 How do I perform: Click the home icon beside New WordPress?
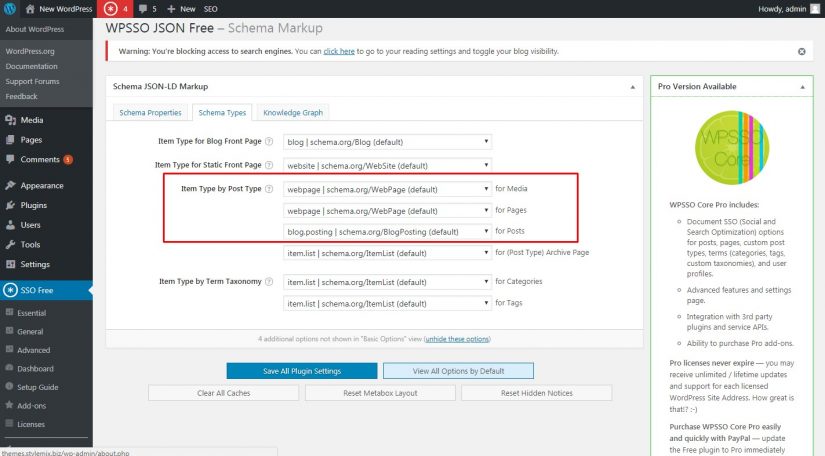click(30, 8)
